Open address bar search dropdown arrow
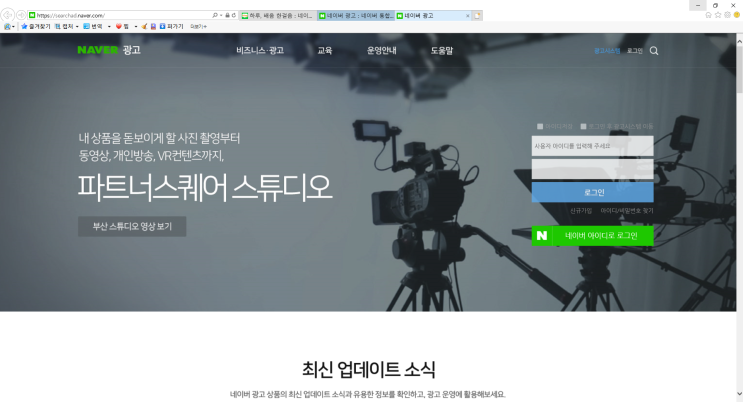743x402 pixels. tap(221, 16)
